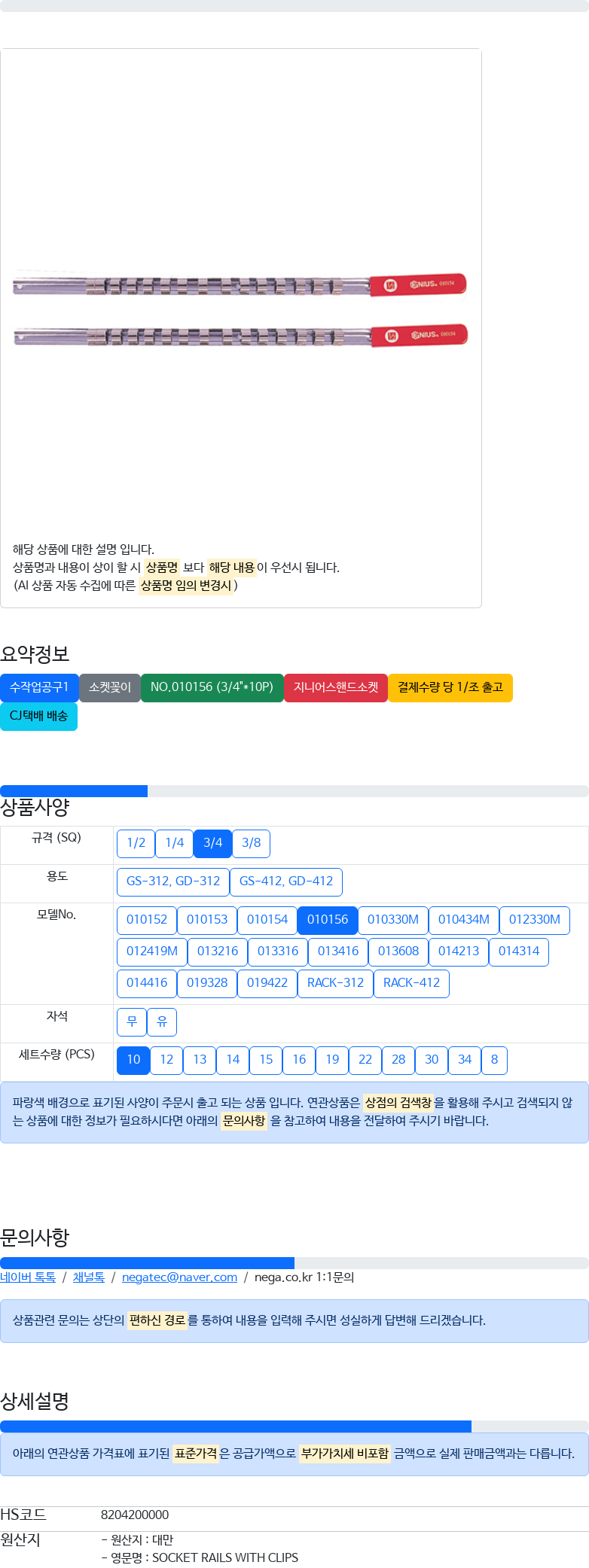Choose model number 010152
The image size is (589, 1568).
[x=147, y=920]
